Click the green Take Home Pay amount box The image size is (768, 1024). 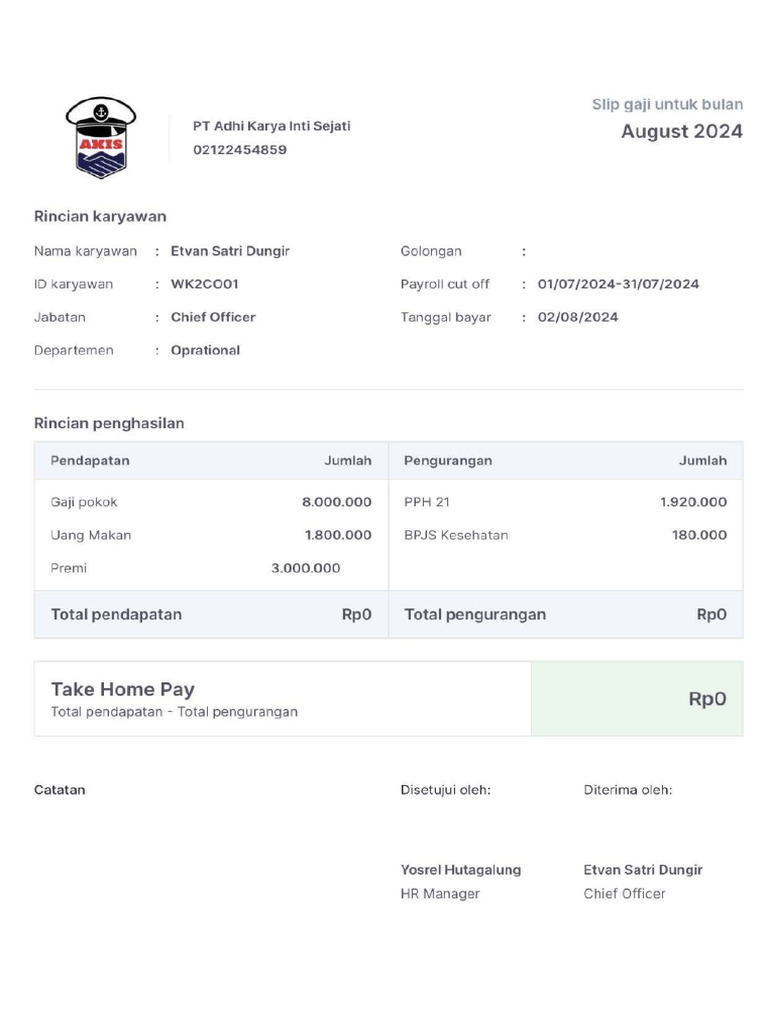(637, 699)
